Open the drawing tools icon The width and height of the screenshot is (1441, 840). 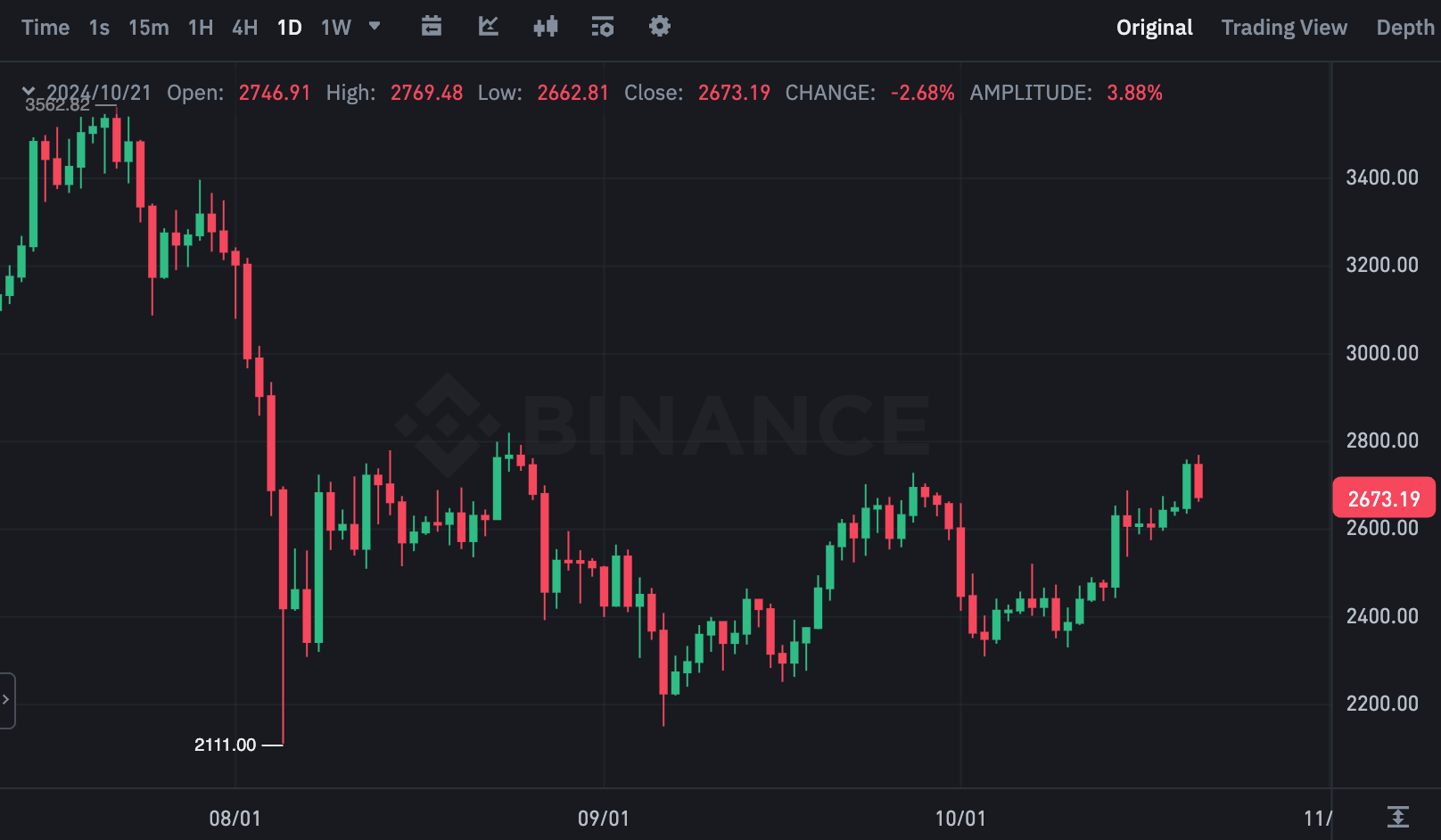[489, 26]
